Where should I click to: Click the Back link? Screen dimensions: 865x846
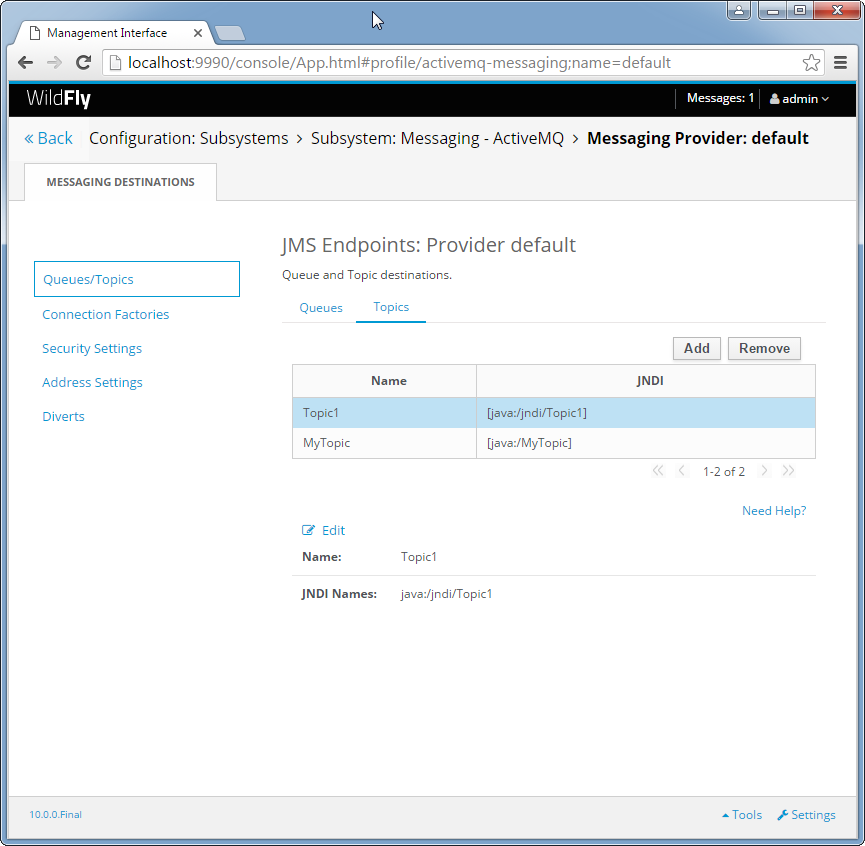(49, 138)
